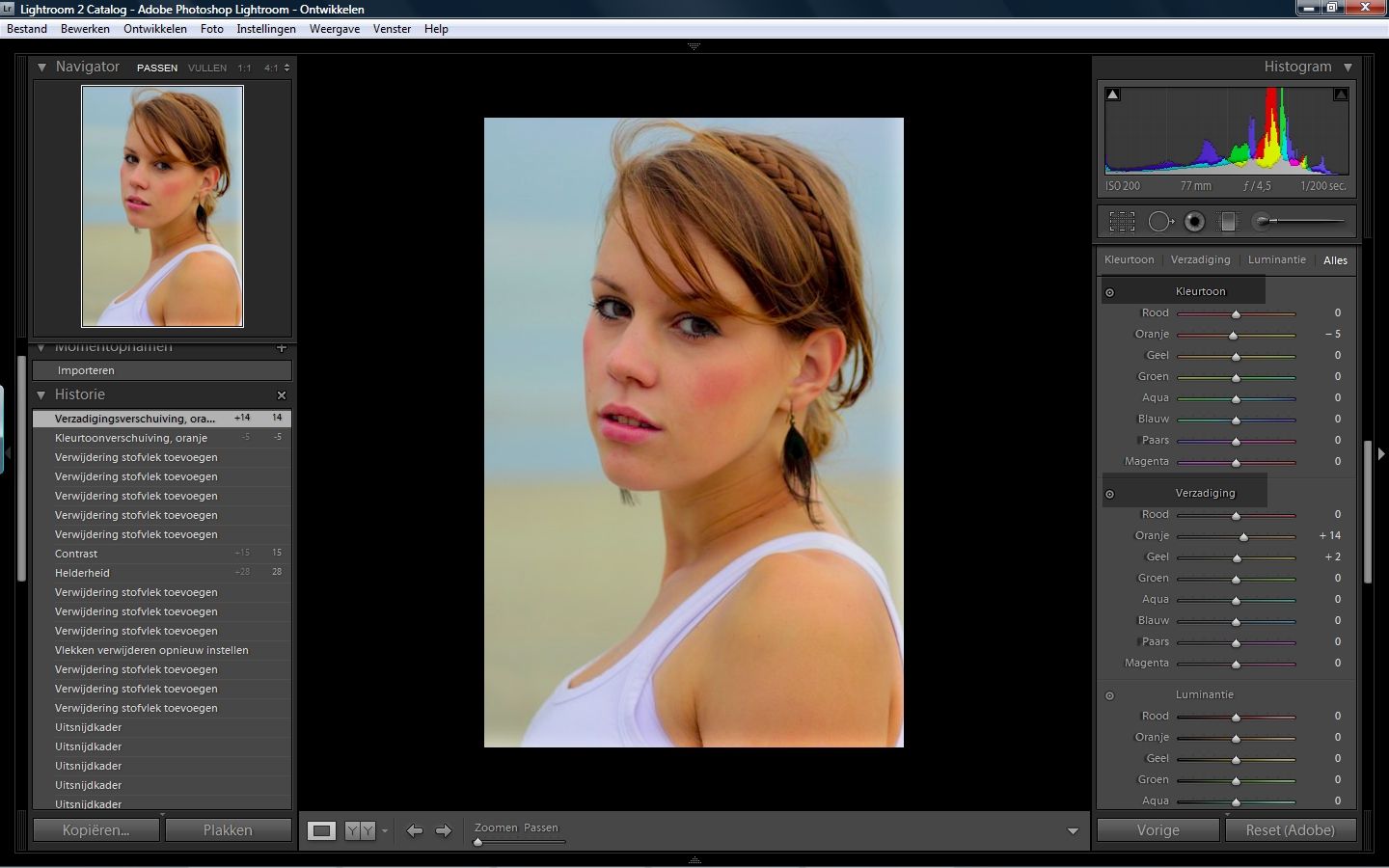Set Navigator zoom to 4:1
This screenshot has width=1389, height=868.
click(271, 68)
